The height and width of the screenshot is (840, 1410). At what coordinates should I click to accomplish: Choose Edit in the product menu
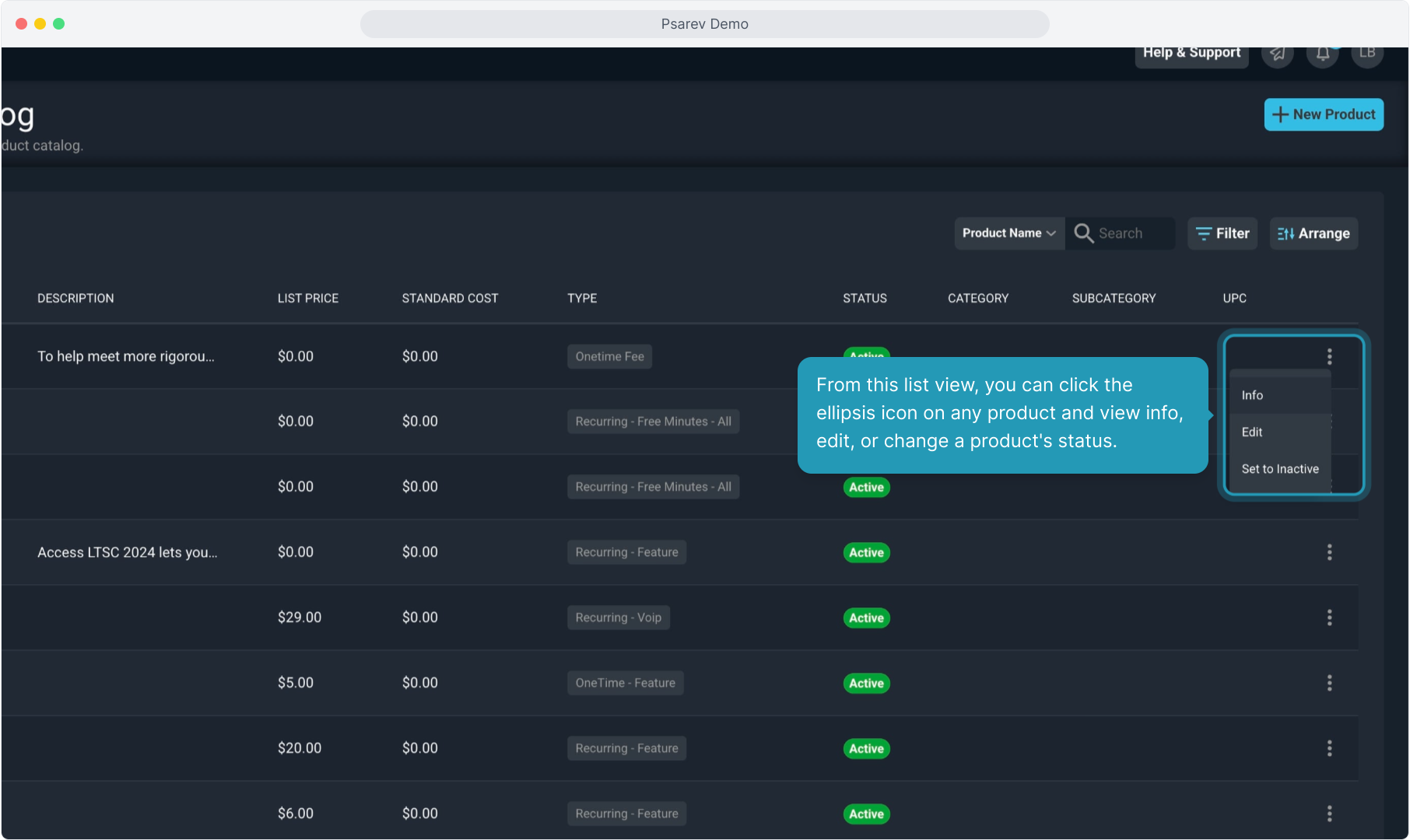[x=1252, y=432]
